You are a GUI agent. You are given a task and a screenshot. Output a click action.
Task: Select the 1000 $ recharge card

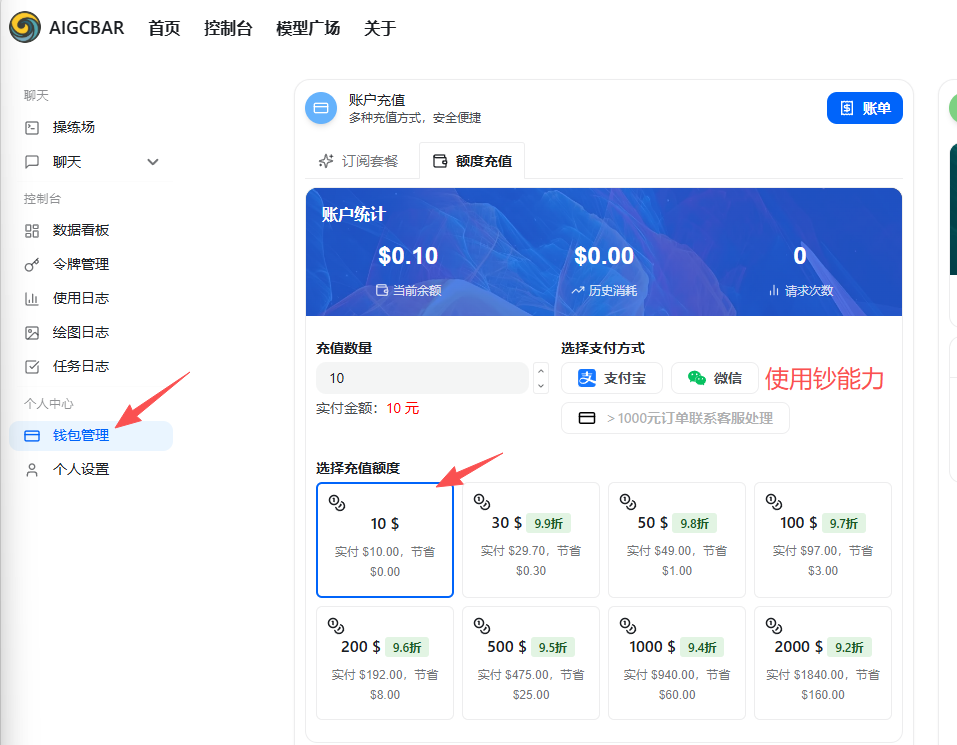[677, 663]
